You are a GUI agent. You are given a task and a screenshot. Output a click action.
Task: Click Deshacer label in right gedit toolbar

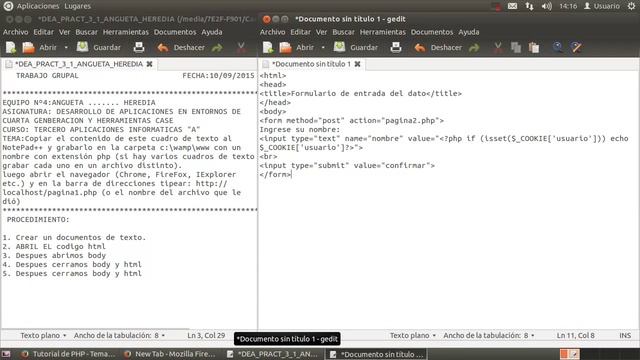point(446,48)
